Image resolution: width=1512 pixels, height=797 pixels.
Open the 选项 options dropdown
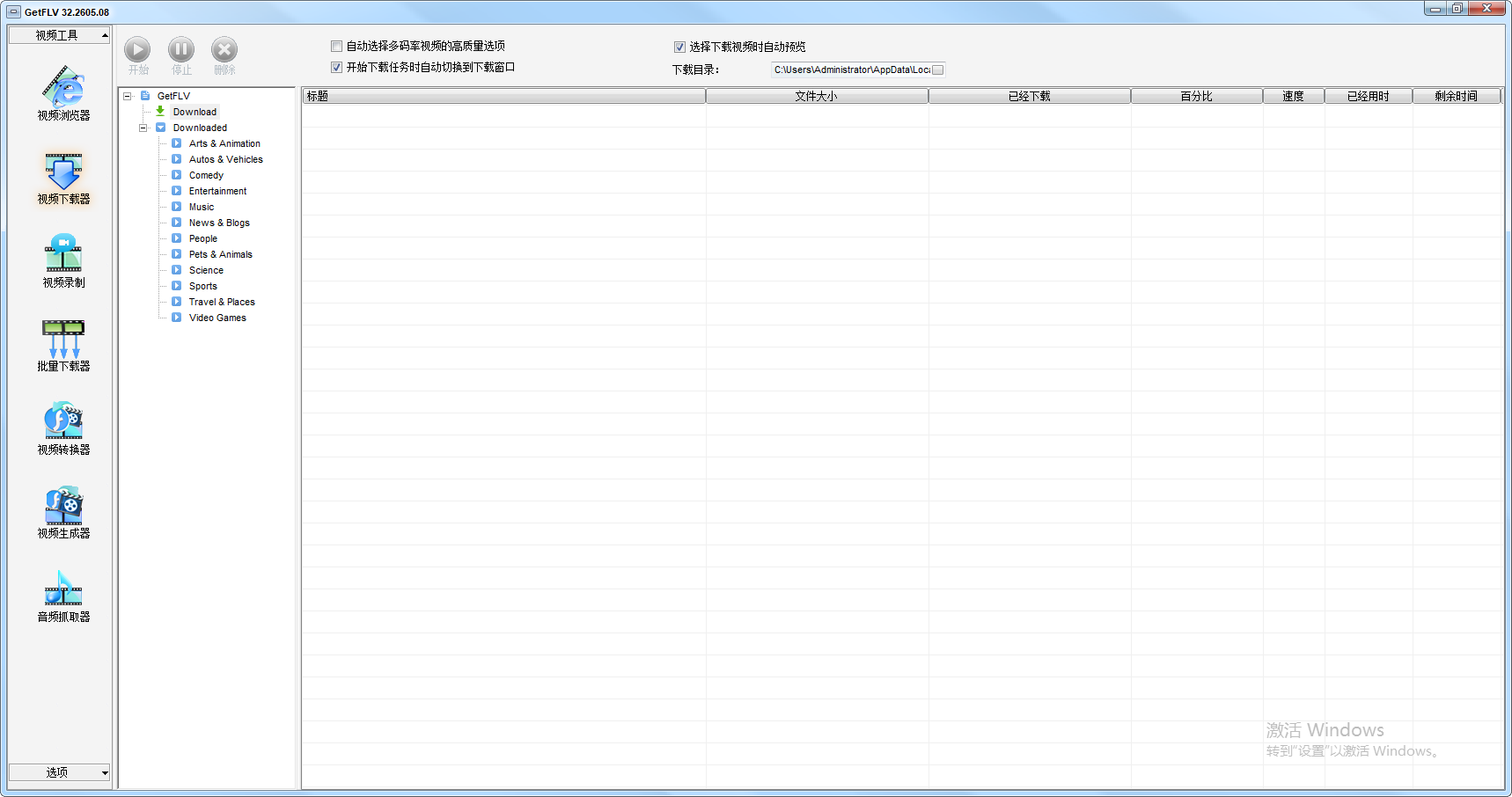59,772
